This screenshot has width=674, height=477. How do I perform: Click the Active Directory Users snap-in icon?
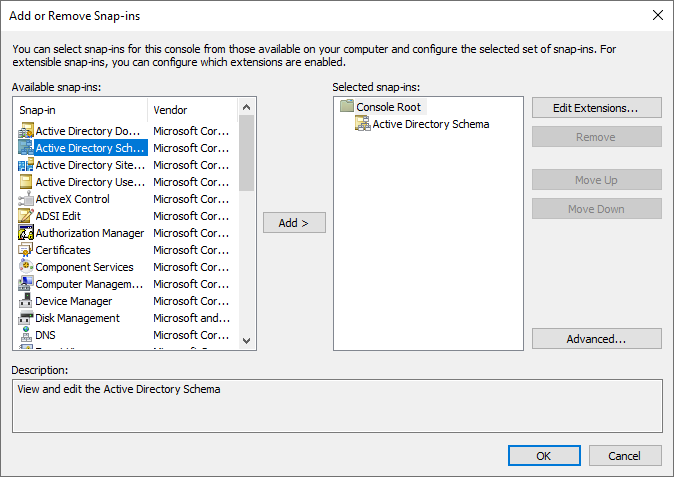(26, 182)
